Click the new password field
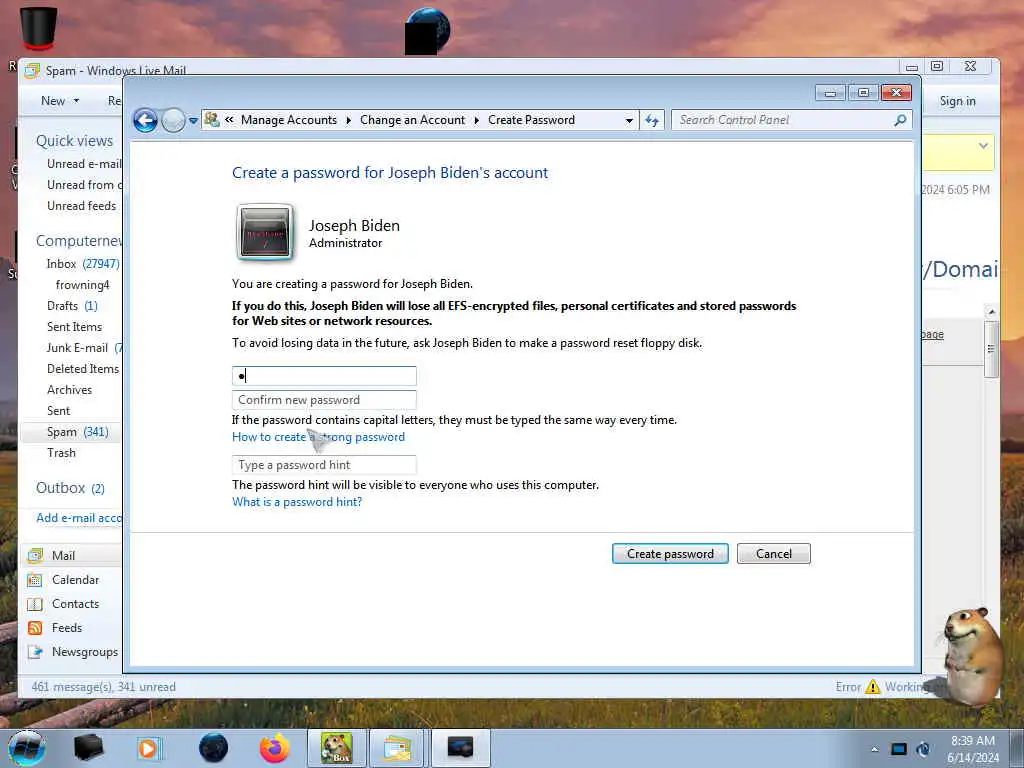1024x768 pixels. [x=324, y=376]
